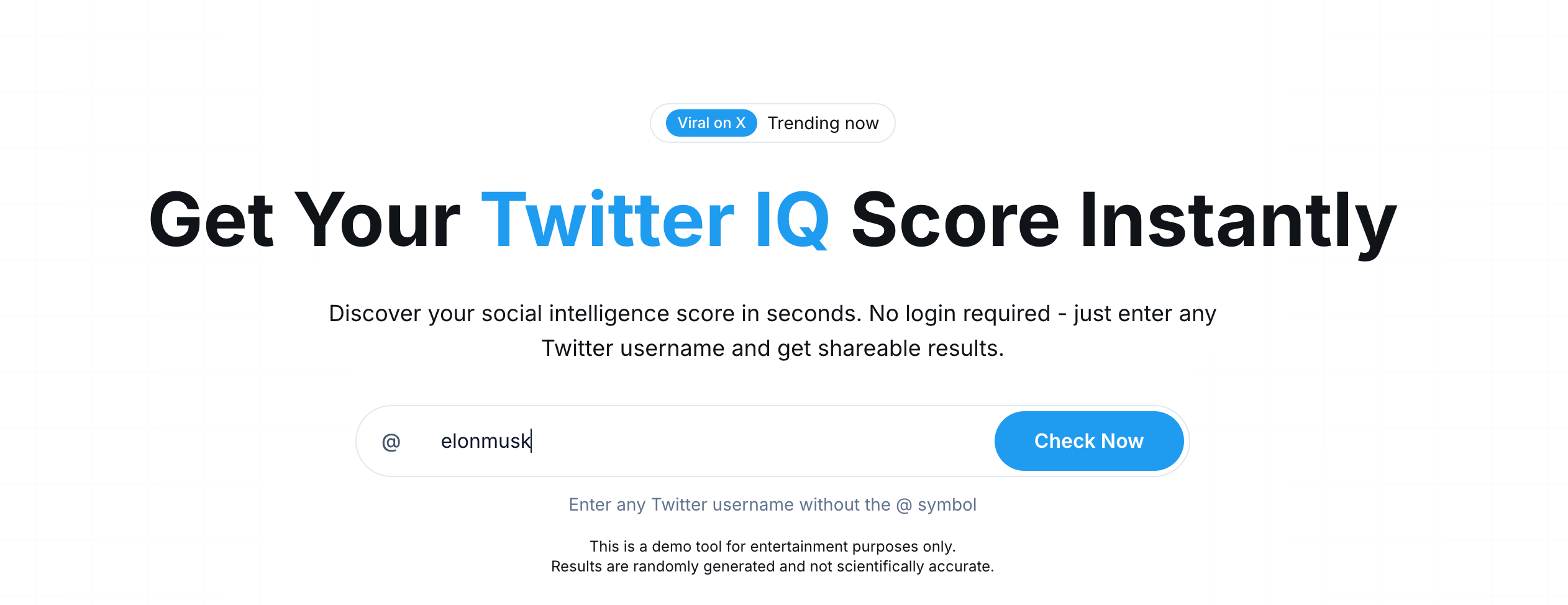This screenshot has height=605, width=1568.
Task: Click the demo disclaimer text link
Action: pos(772,556)
